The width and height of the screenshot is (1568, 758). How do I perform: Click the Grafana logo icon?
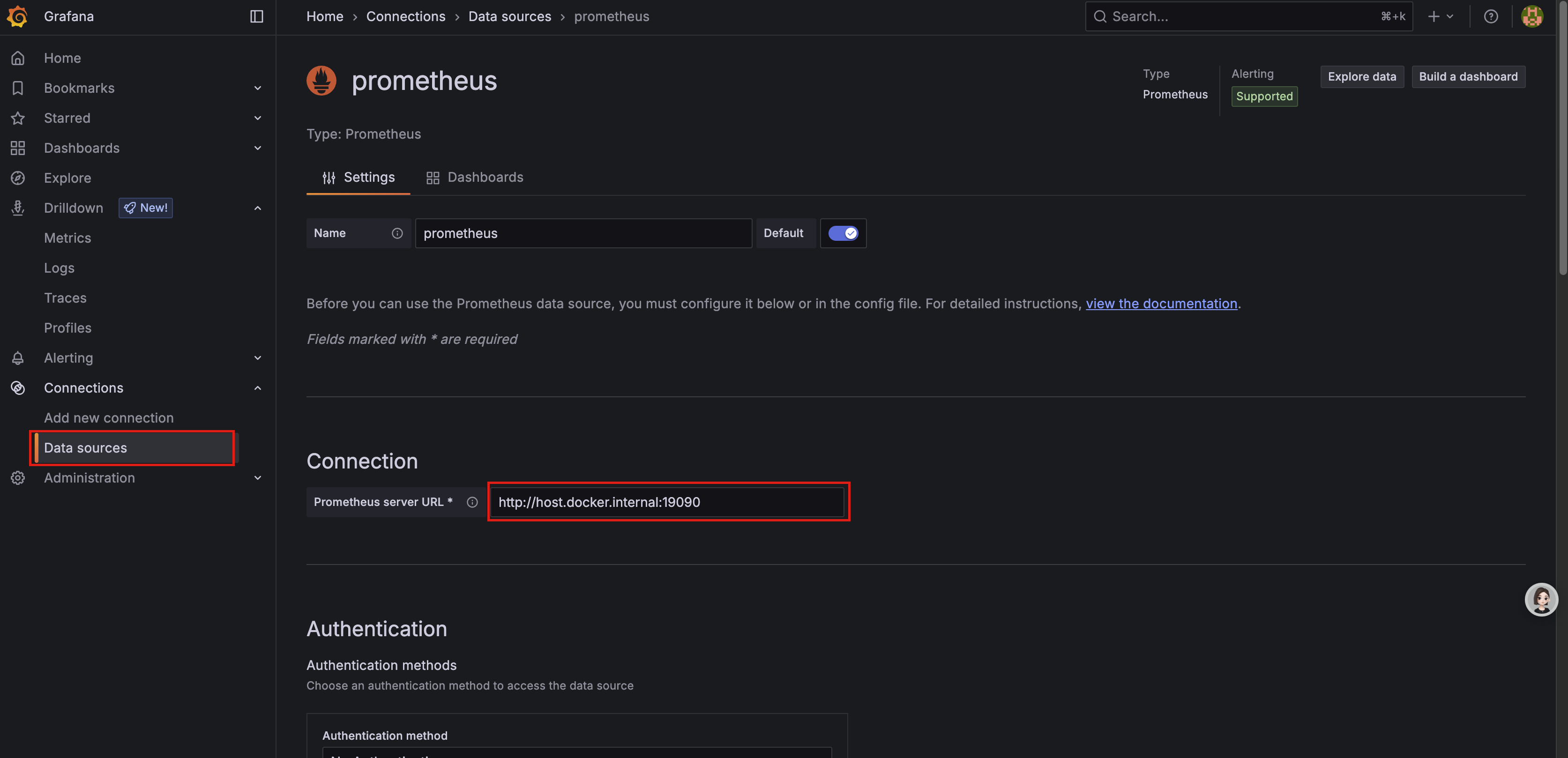point(18,16)
